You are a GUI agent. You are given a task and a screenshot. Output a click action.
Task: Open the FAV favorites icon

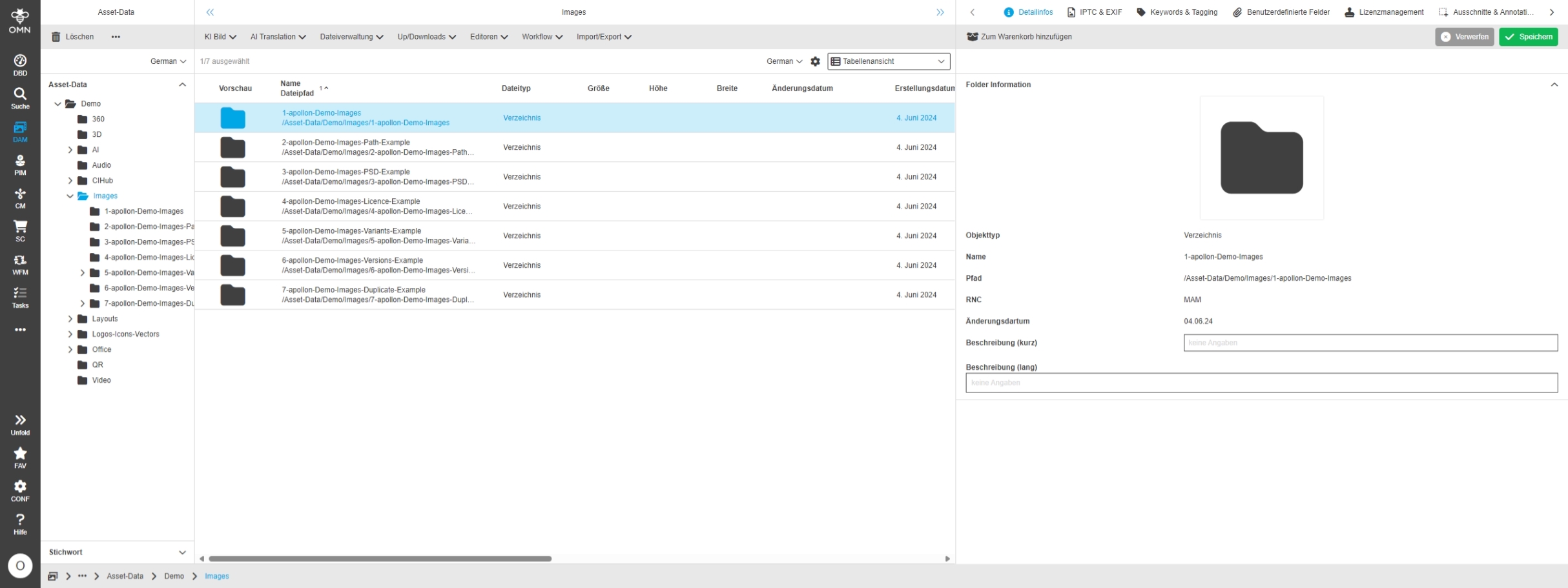tap(20, 457)
